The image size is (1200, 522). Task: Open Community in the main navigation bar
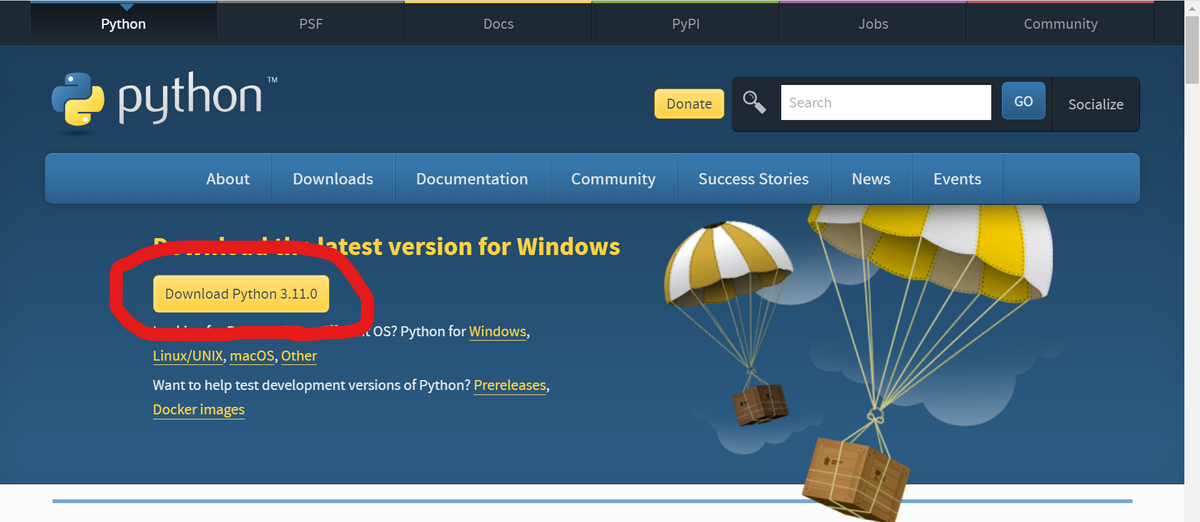613,179
